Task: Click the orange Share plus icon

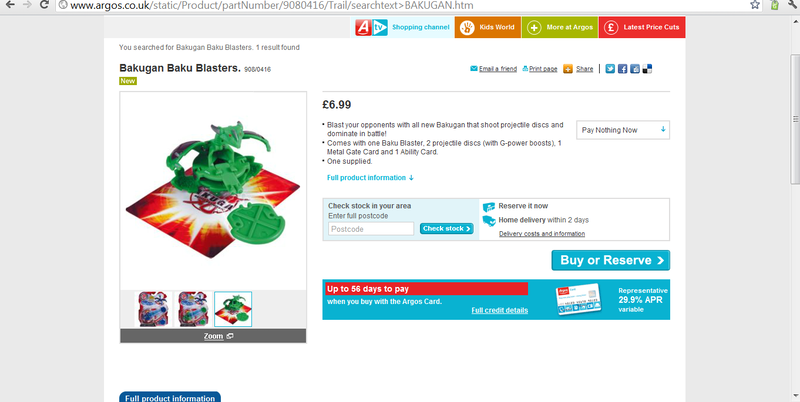Action: pos(568,69)
